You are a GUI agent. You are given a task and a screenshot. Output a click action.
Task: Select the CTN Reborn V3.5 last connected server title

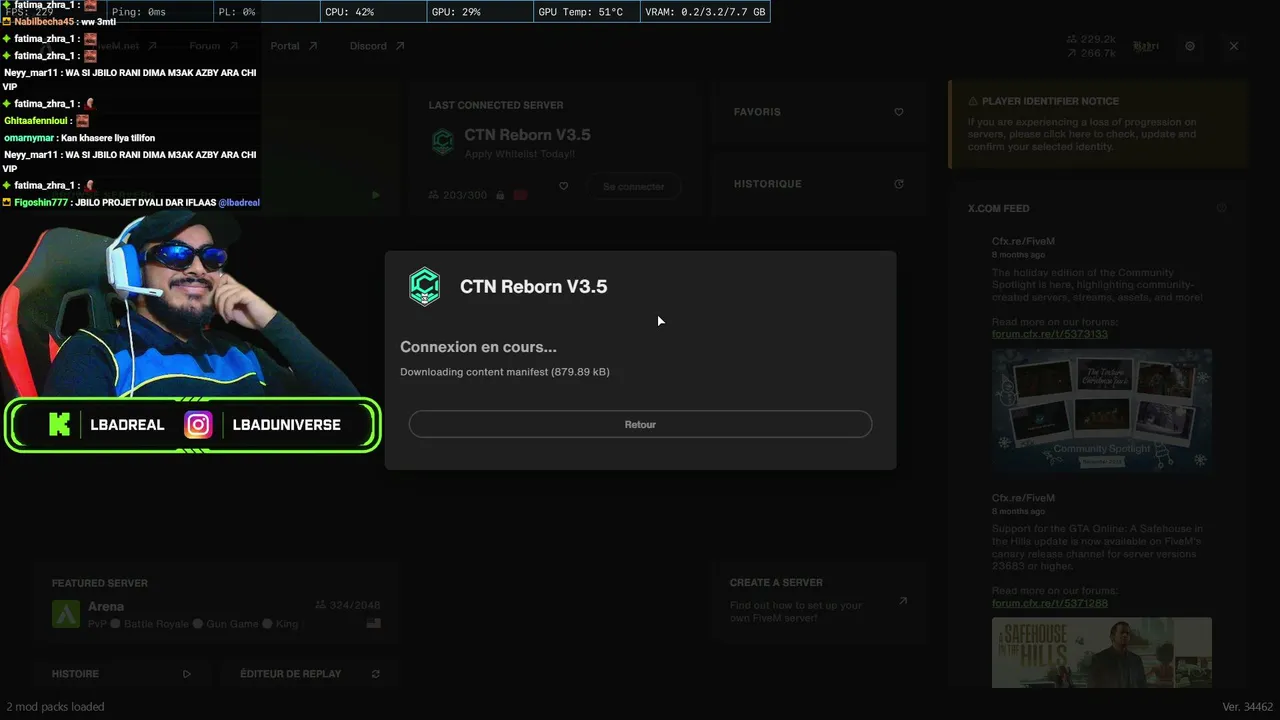click(x=527, y=135)
